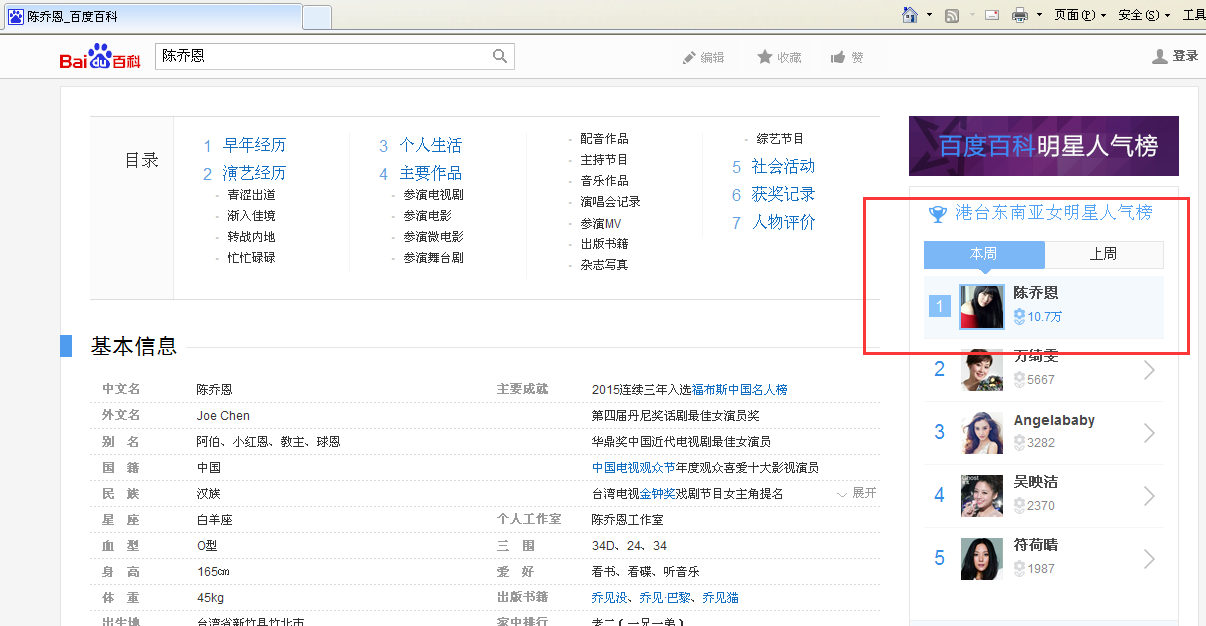Click 符荷晴 photo thumbnail

click(x=982, y=559)
